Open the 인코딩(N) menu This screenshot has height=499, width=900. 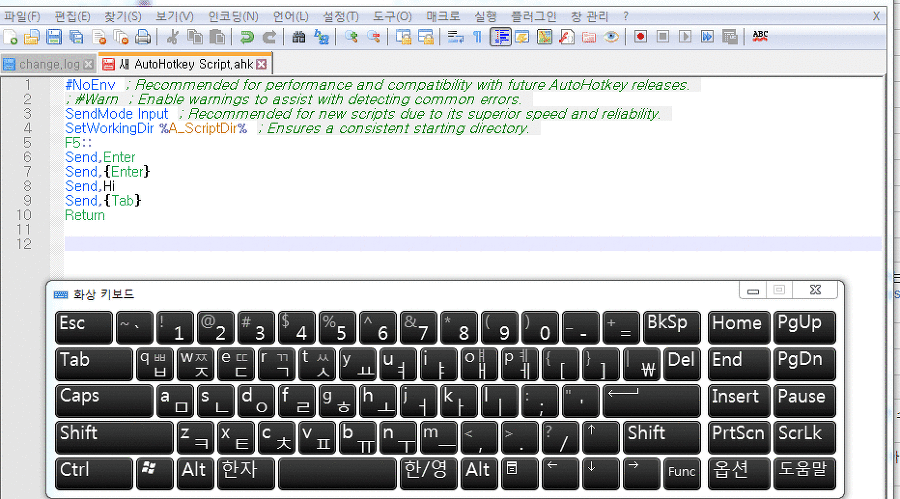(233, 16)
